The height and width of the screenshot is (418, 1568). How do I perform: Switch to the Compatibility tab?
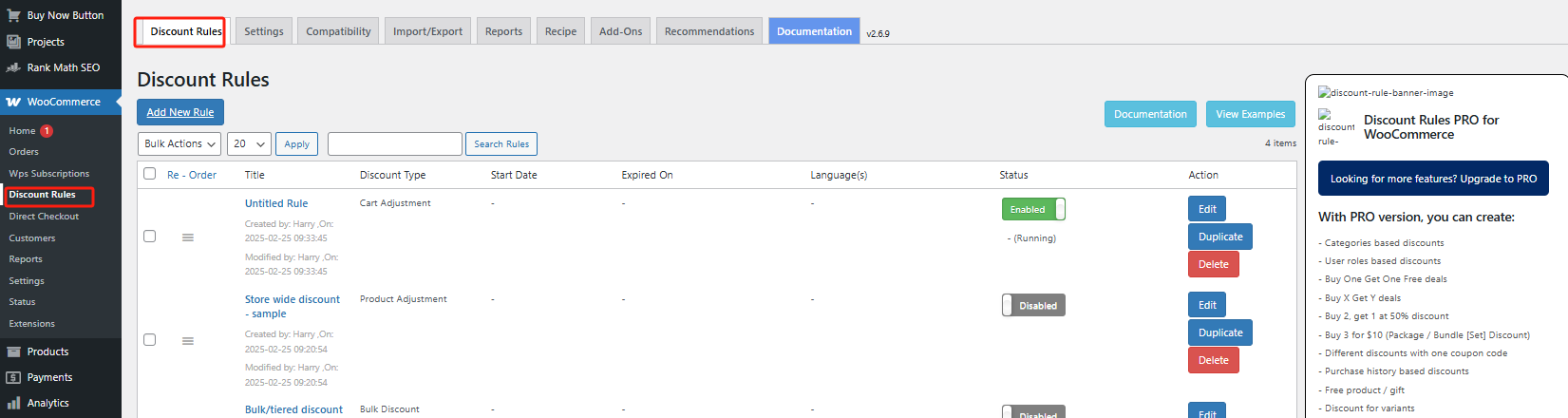pyautogui.click(x=338, y=31)
